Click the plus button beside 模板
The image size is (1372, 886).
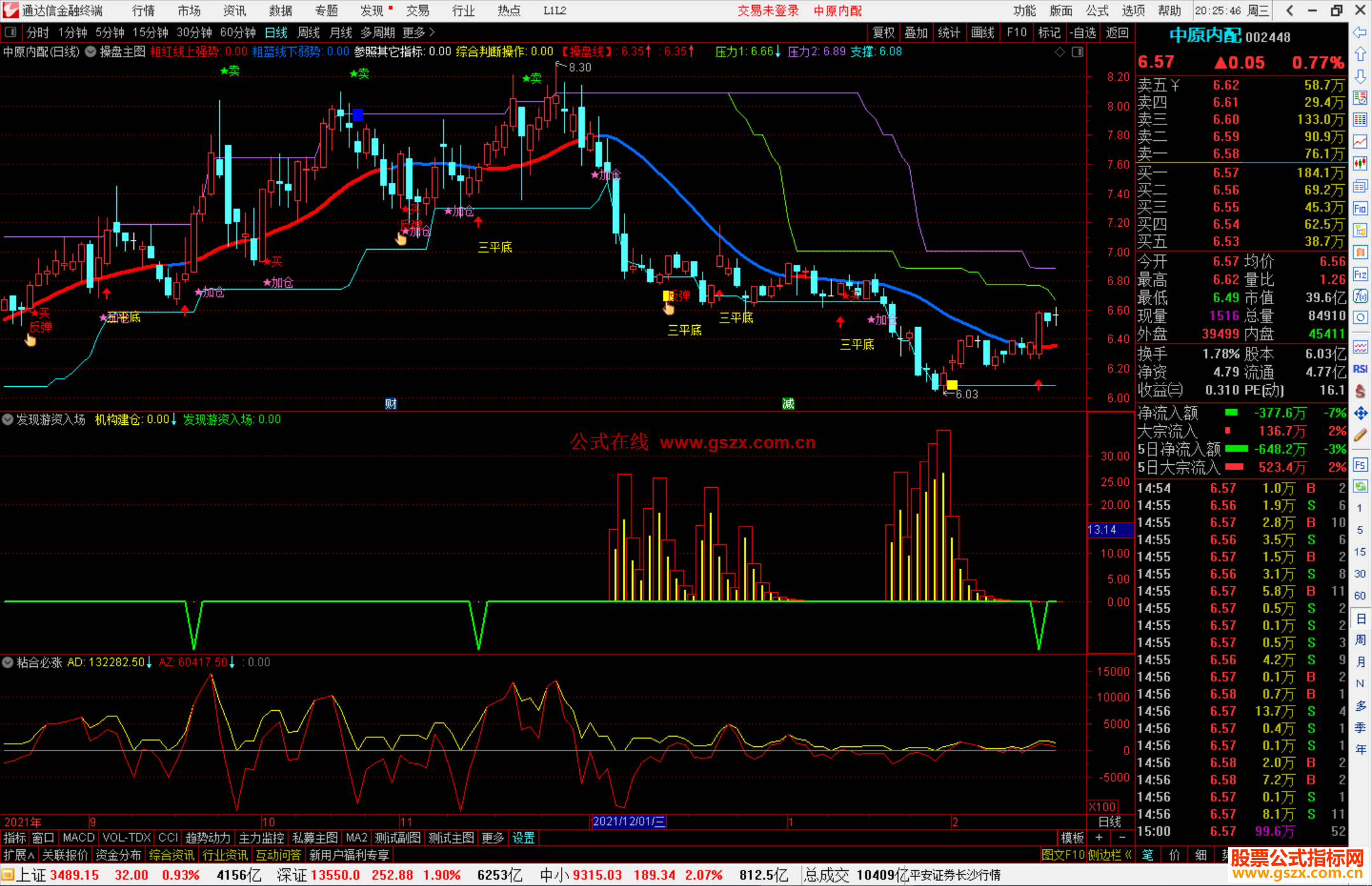tap(1099, 838)
